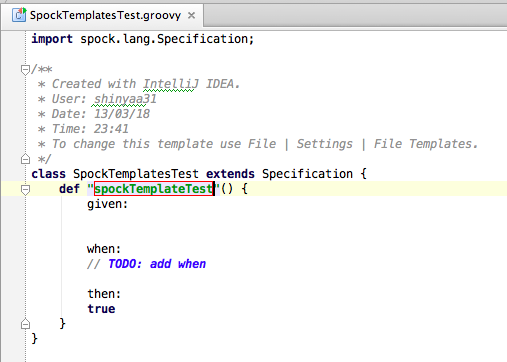Click the date '13/03/18' in comment

pyautogui.click(x=122, y=114)
